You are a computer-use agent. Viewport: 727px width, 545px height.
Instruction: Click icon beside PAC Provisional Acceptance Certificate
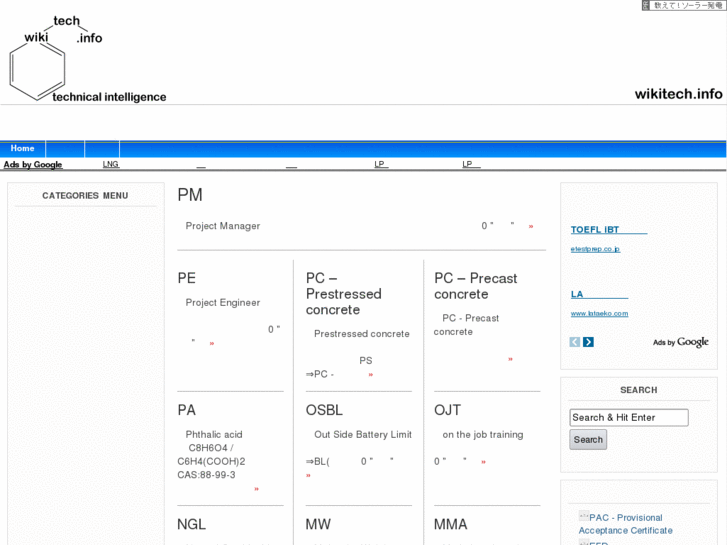point(583,516)
